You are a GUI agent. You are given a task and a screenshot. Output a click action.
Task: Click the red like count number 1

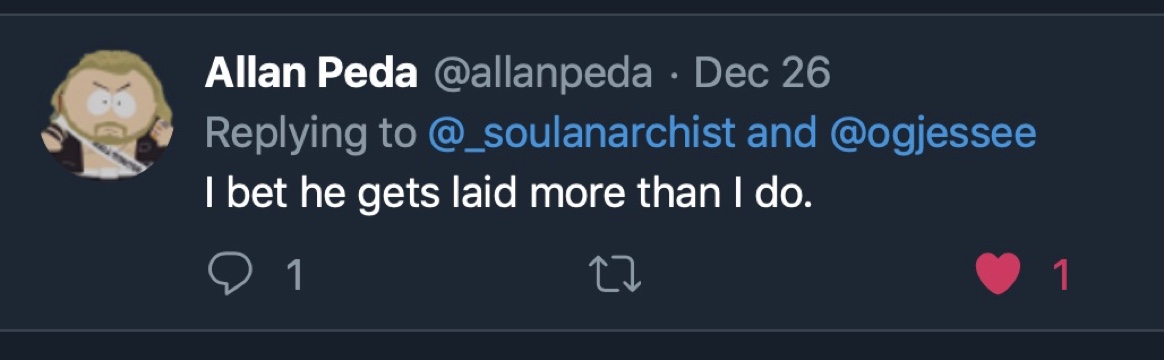pos(1061,275)
